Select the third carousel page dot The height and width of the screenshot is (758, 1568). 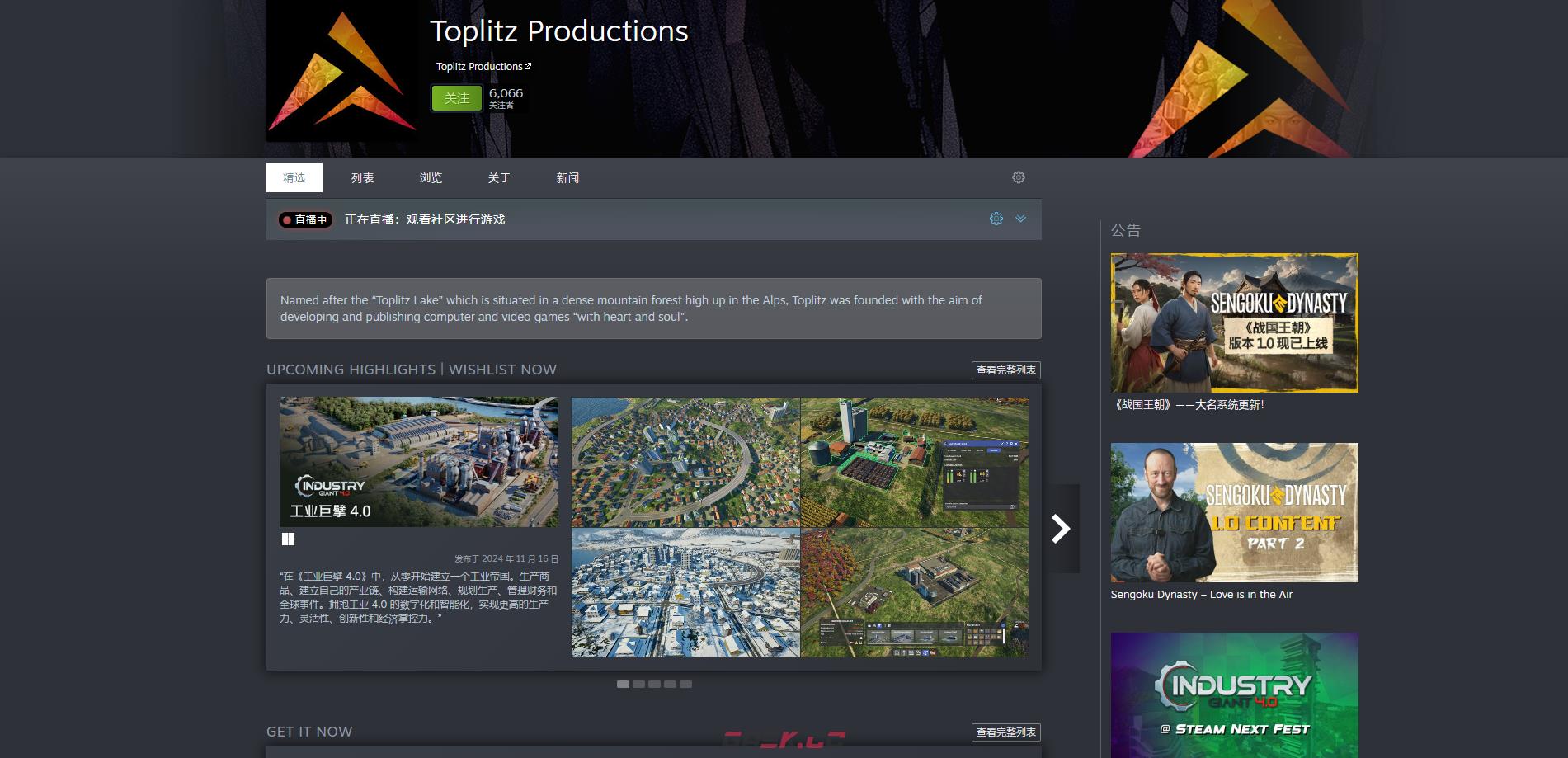654,685
